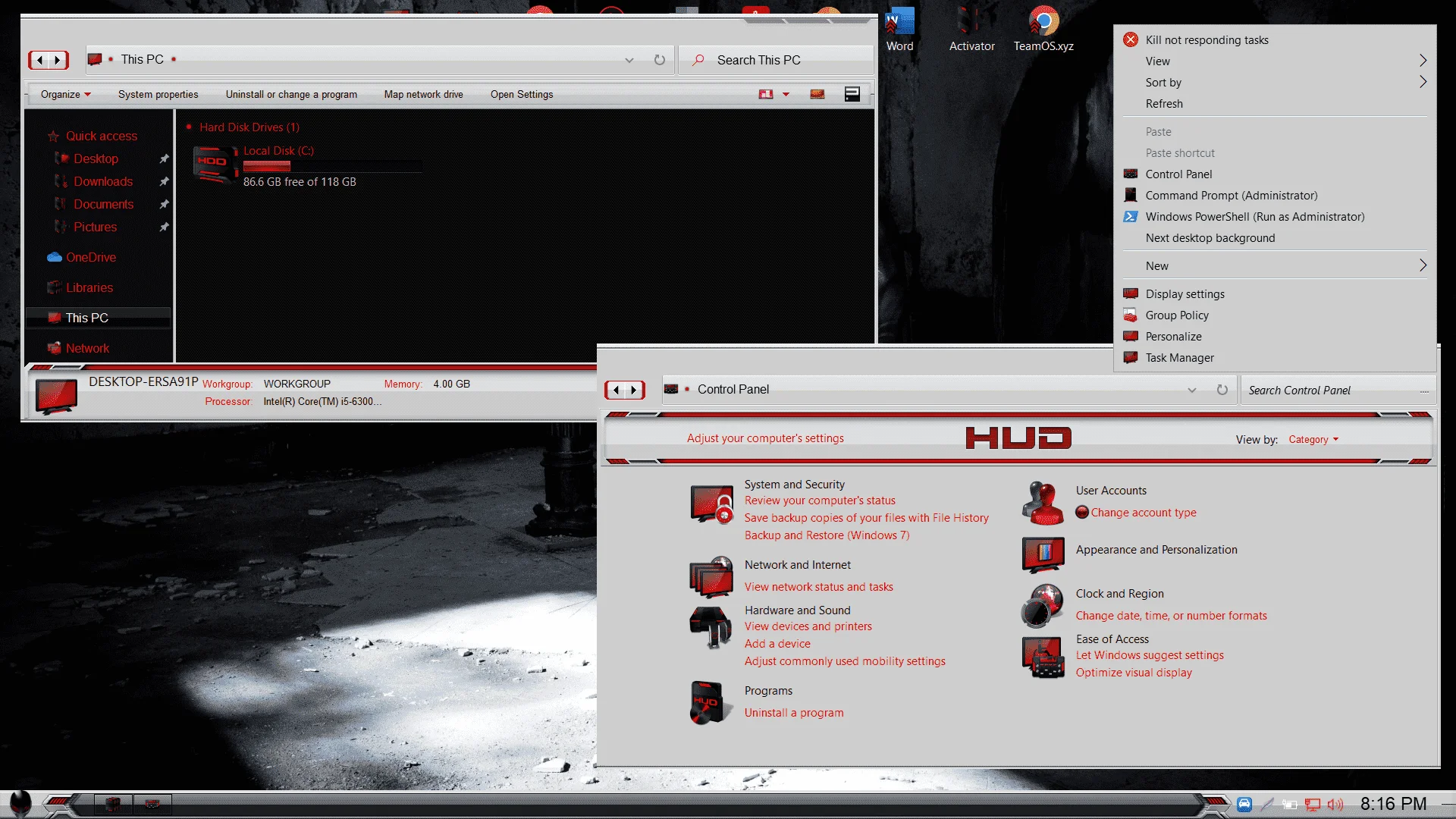Click the network icon in system tray

tap(1313, 805)
